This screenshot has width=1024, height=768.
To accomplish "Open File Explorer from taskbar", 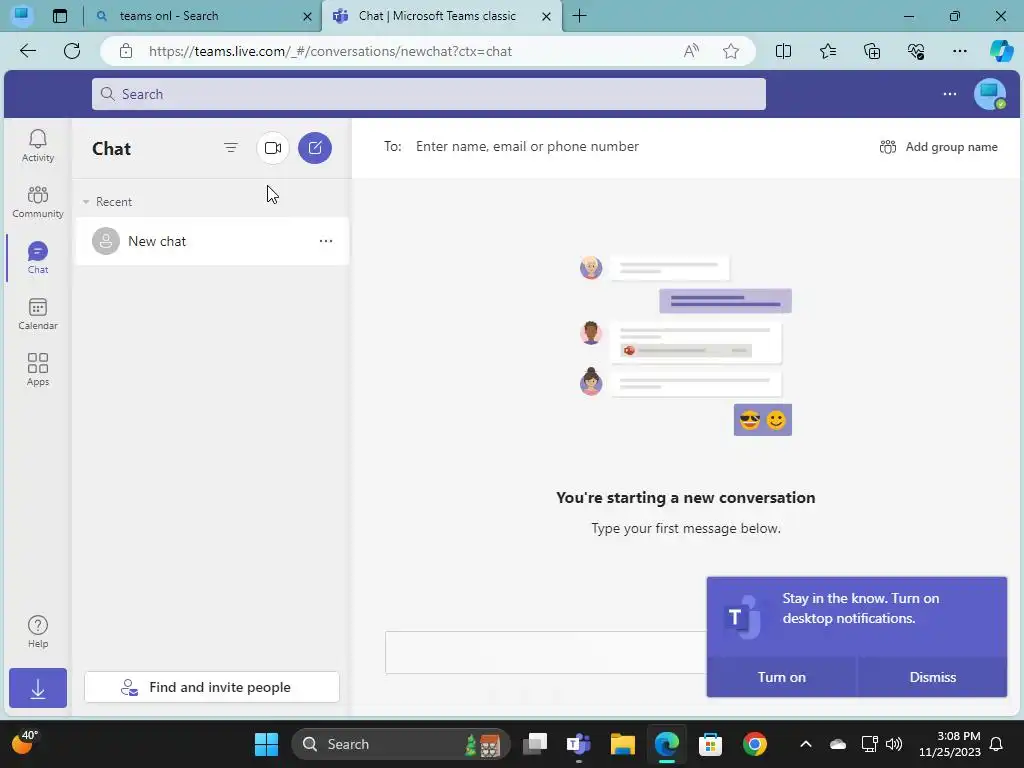I will [x=622, y=744].
